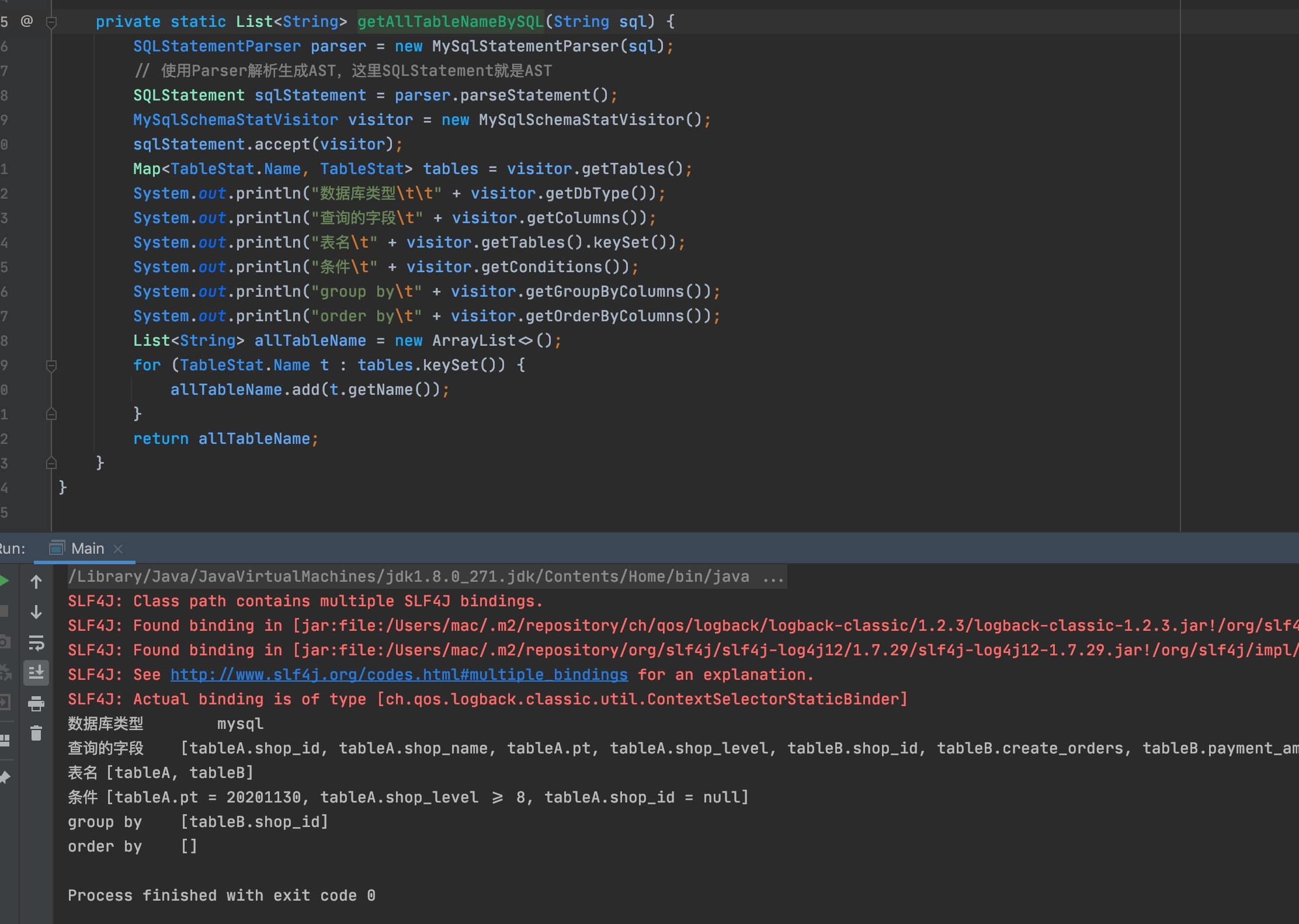Viewport: 1299px width, 924px height.
Task: Stop the running process
Action: (5, 611)
